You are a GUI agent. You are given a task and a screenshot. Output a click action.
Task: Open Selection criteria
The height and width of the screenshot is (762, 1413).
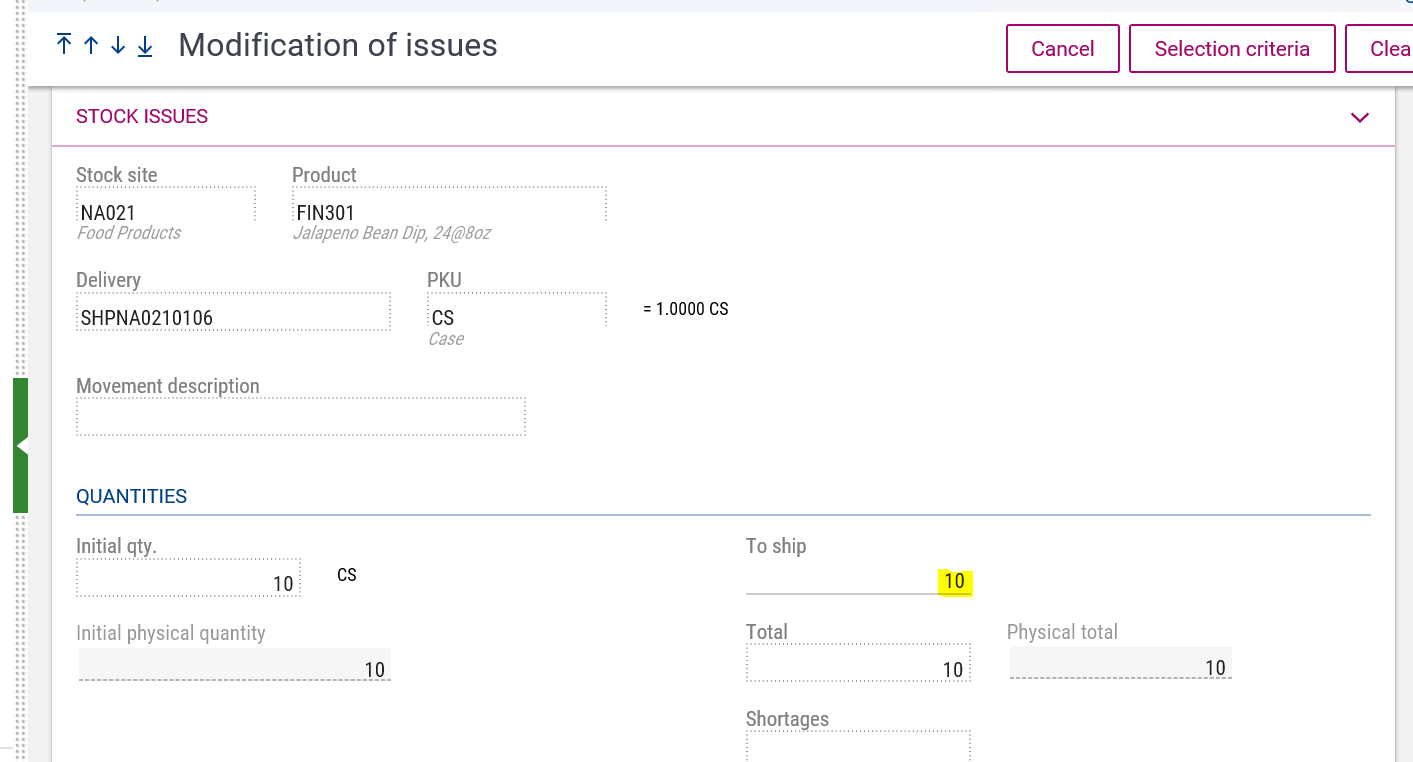click(x=1231, y=49)
